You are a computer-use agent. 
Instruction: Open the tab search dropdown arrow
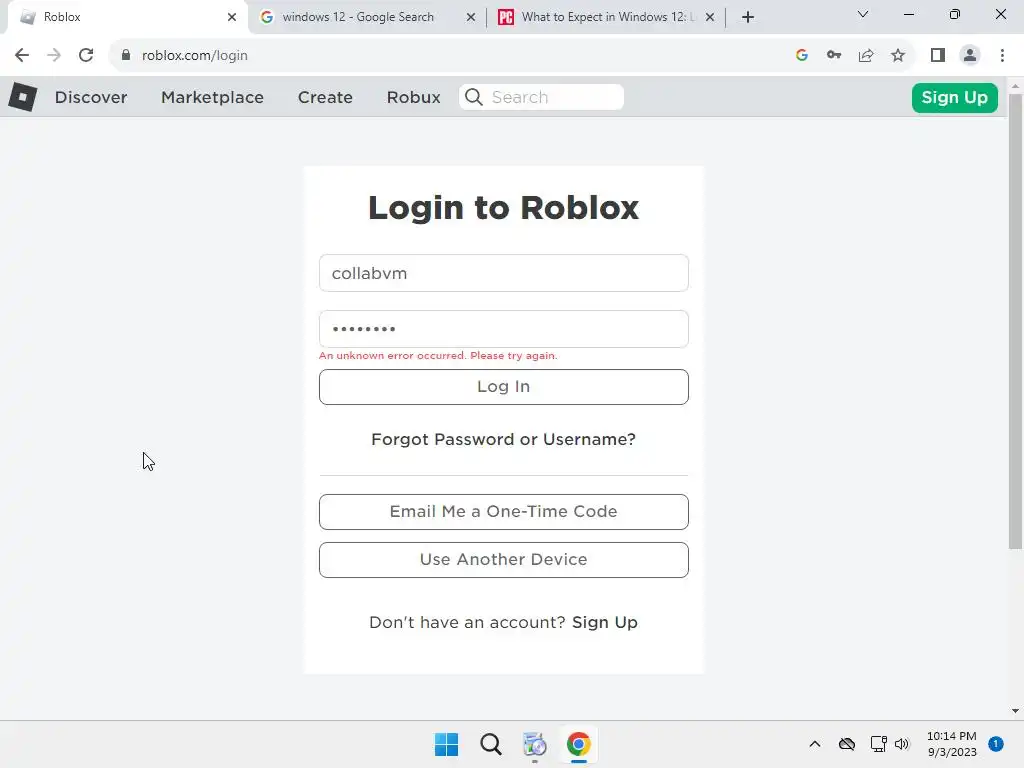[863, 14]
